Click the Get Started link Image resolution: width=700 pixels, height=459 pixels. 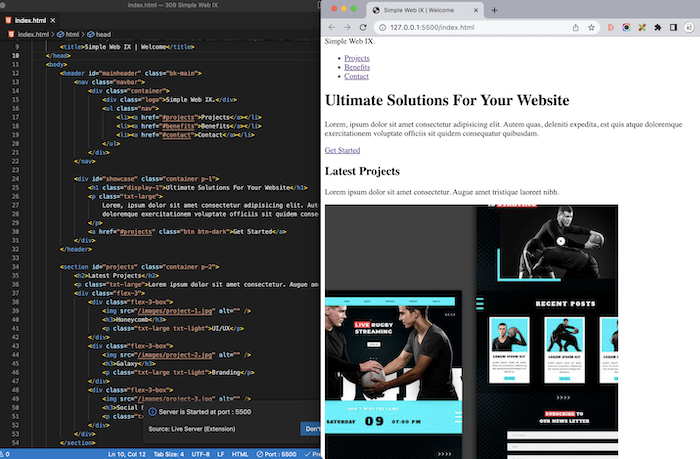342,150
